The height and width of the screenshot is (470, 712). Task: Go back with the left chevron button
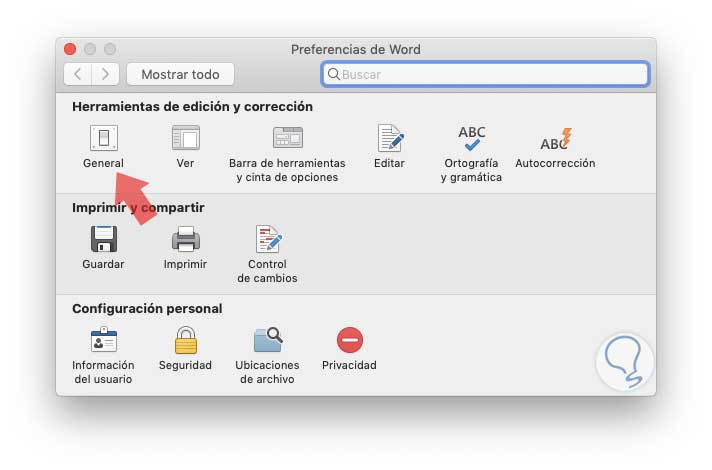78,74
